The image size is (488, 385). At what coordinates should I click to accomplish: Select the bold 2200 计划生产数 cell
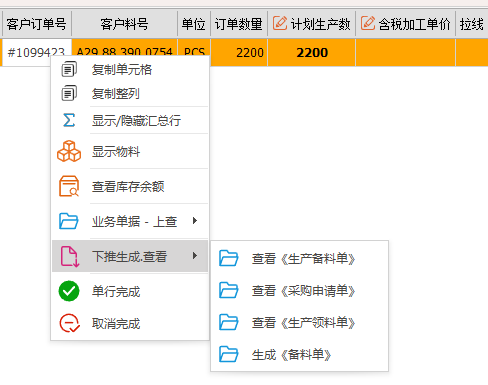(x=312, y=52)
